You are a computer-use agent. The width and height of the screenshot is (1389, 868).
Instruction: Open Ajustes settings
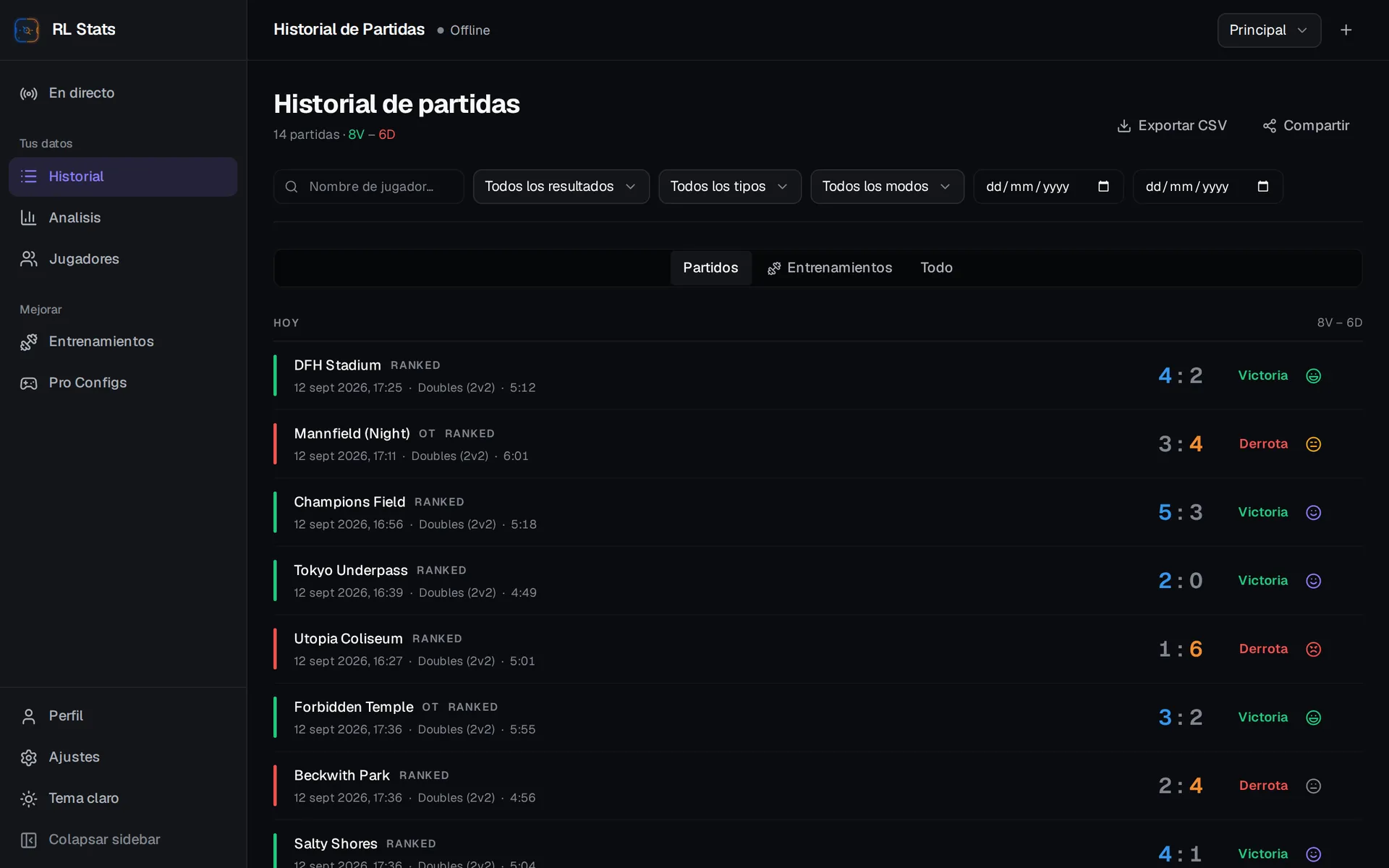[123, 757]
